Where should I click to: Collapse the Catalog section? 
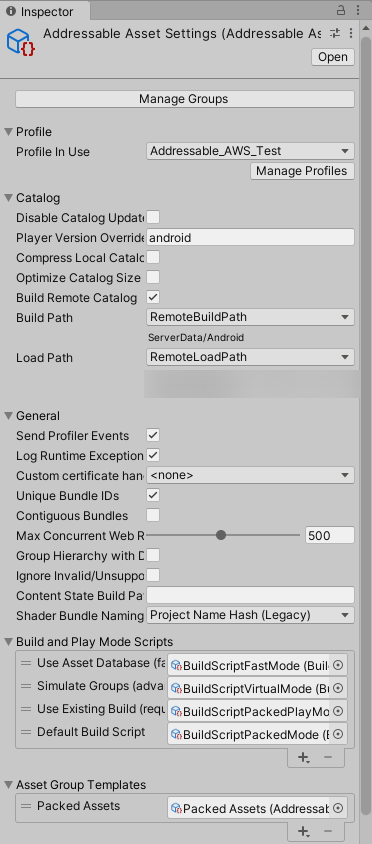pos(9,198)
